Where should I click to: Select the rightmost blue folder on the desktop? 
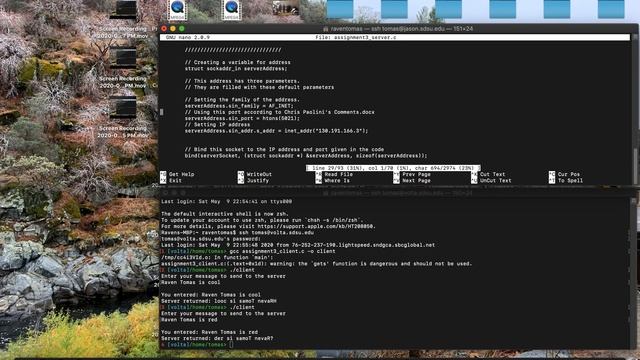(611, 9)
